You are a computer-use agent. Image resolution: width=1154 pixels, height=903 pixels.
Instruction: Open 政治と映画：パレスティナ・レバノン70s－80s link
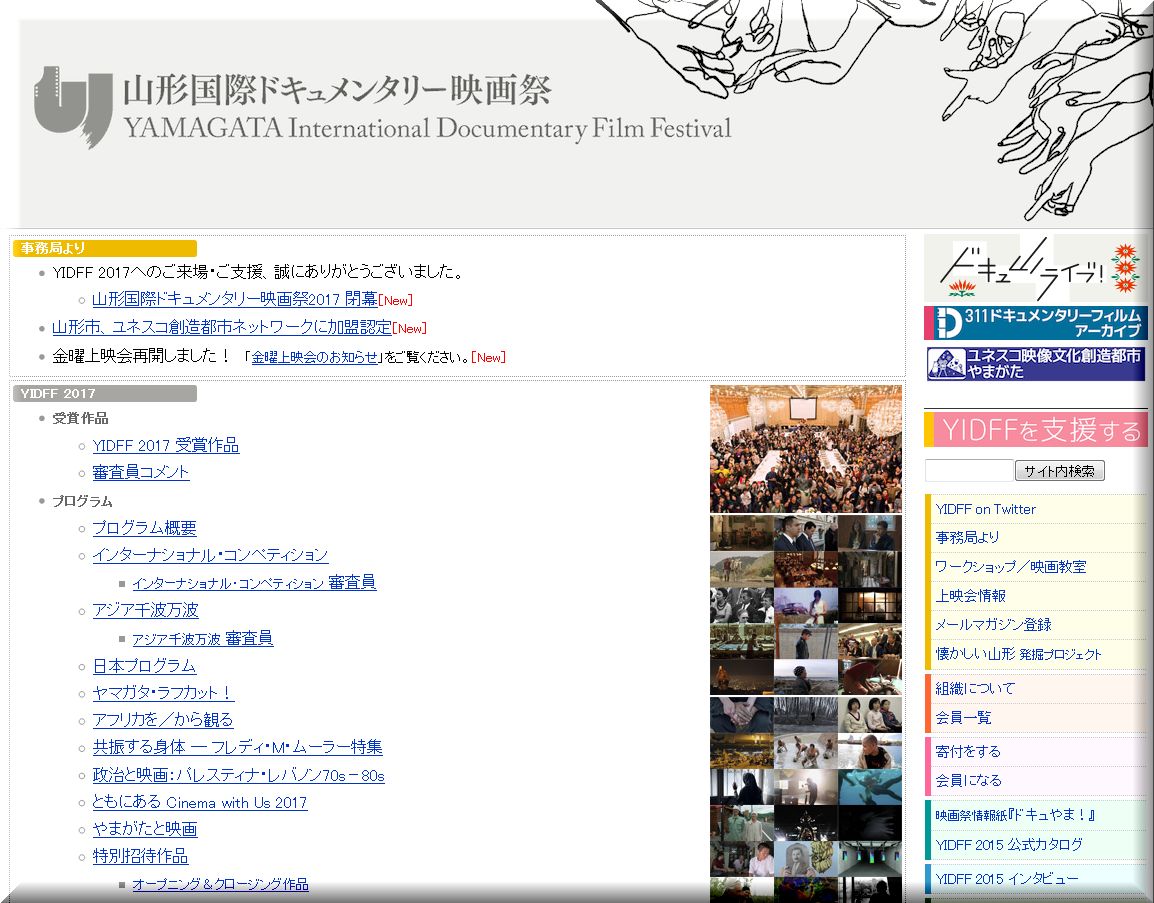238,775
